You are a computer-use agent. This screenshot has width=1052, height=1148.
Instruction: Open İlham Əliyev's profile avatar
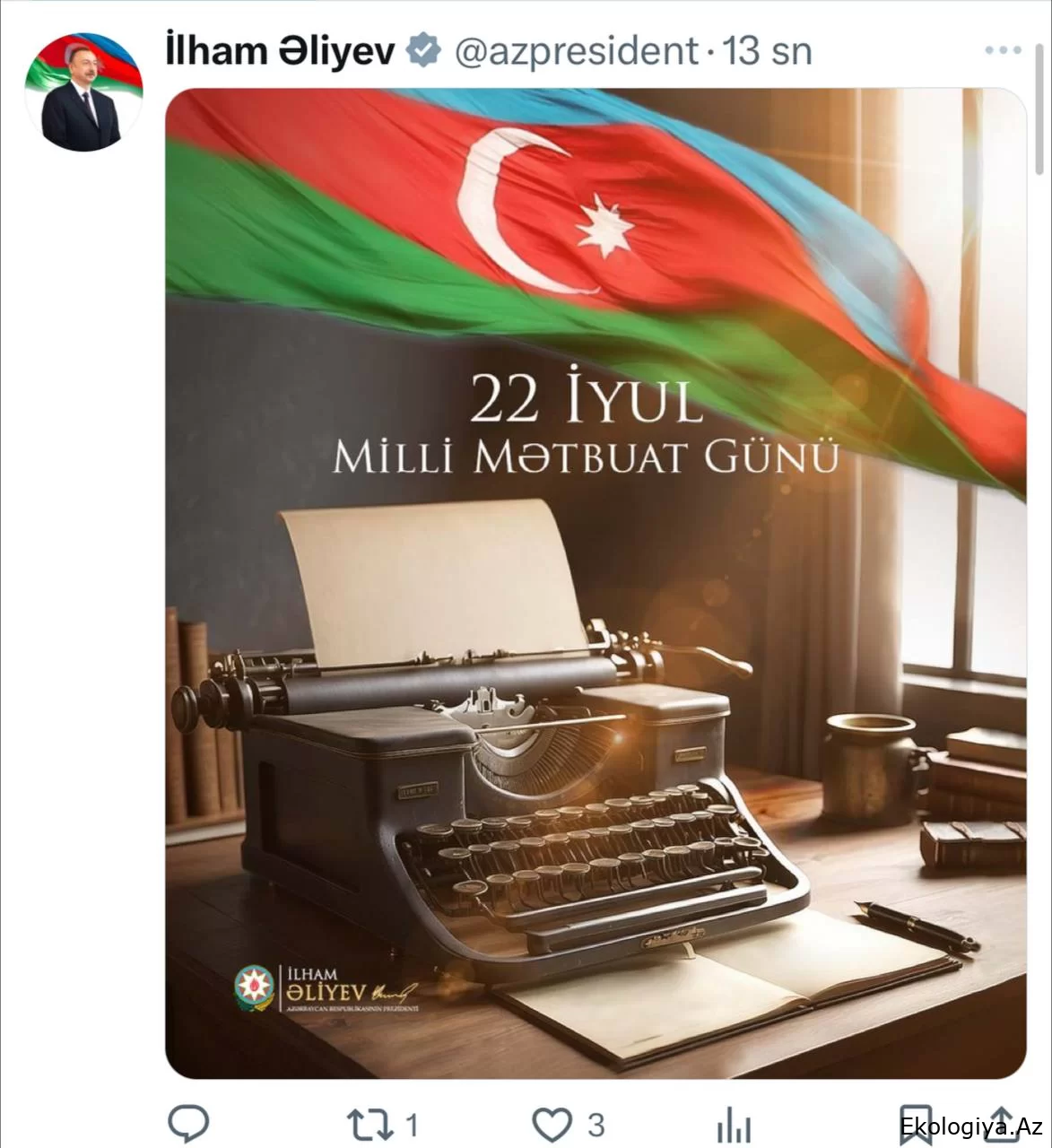pos(83,92)
